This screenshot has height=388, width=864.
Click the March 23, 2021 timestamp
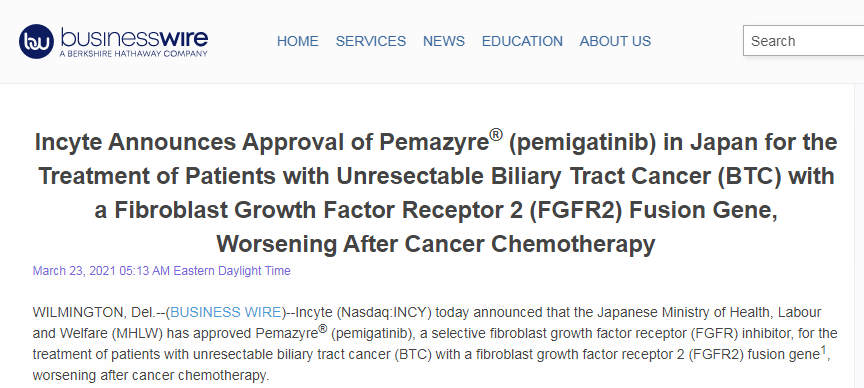pos(161,271)
